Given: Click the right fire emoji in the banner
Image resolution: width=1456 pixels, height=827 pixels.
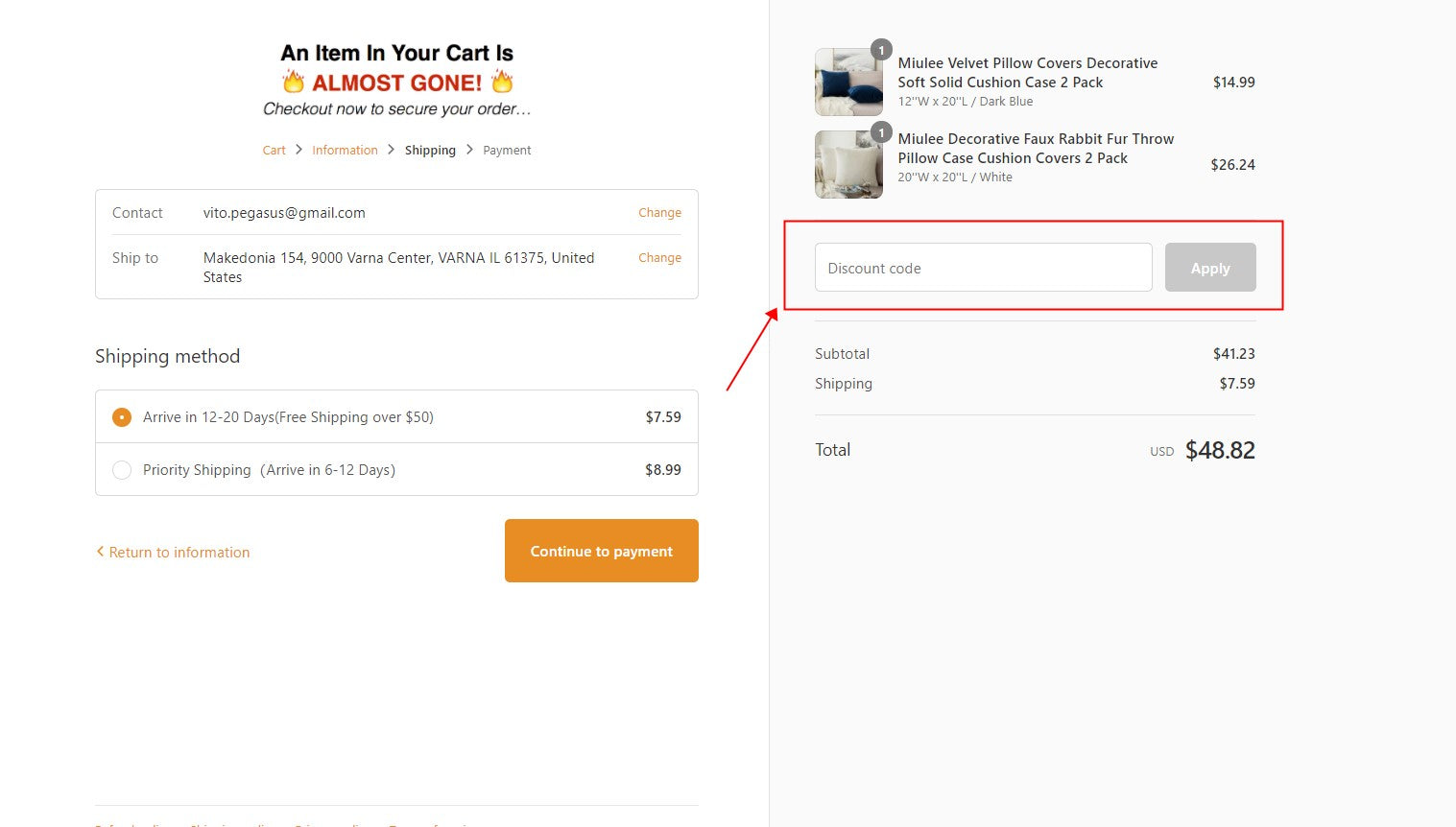Looking at the screenshot, I should click(x=502, y=82).
